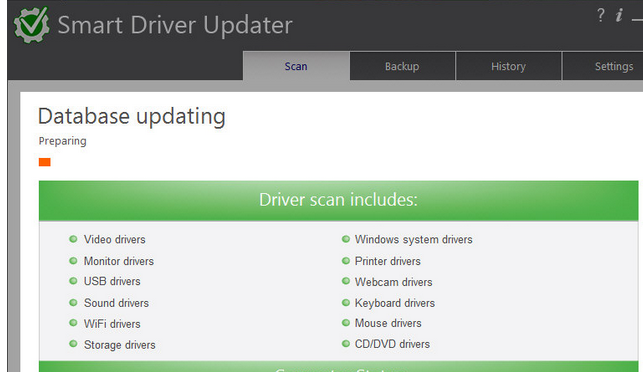
Task: Open help via the question mark icon
Action: point(600,16)
